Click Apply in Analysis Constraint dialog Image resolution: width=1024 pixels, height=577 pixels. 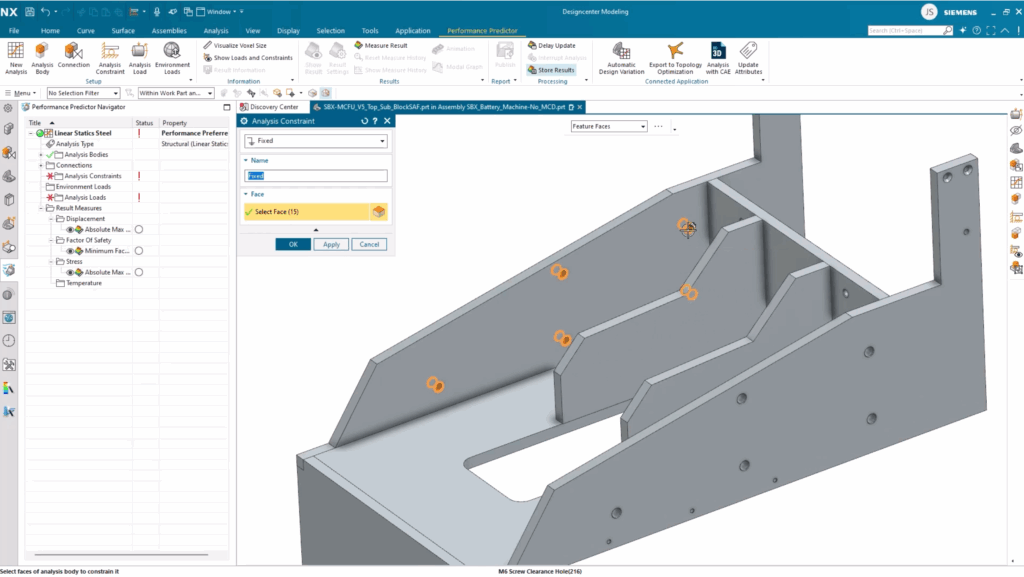(331, 244)
